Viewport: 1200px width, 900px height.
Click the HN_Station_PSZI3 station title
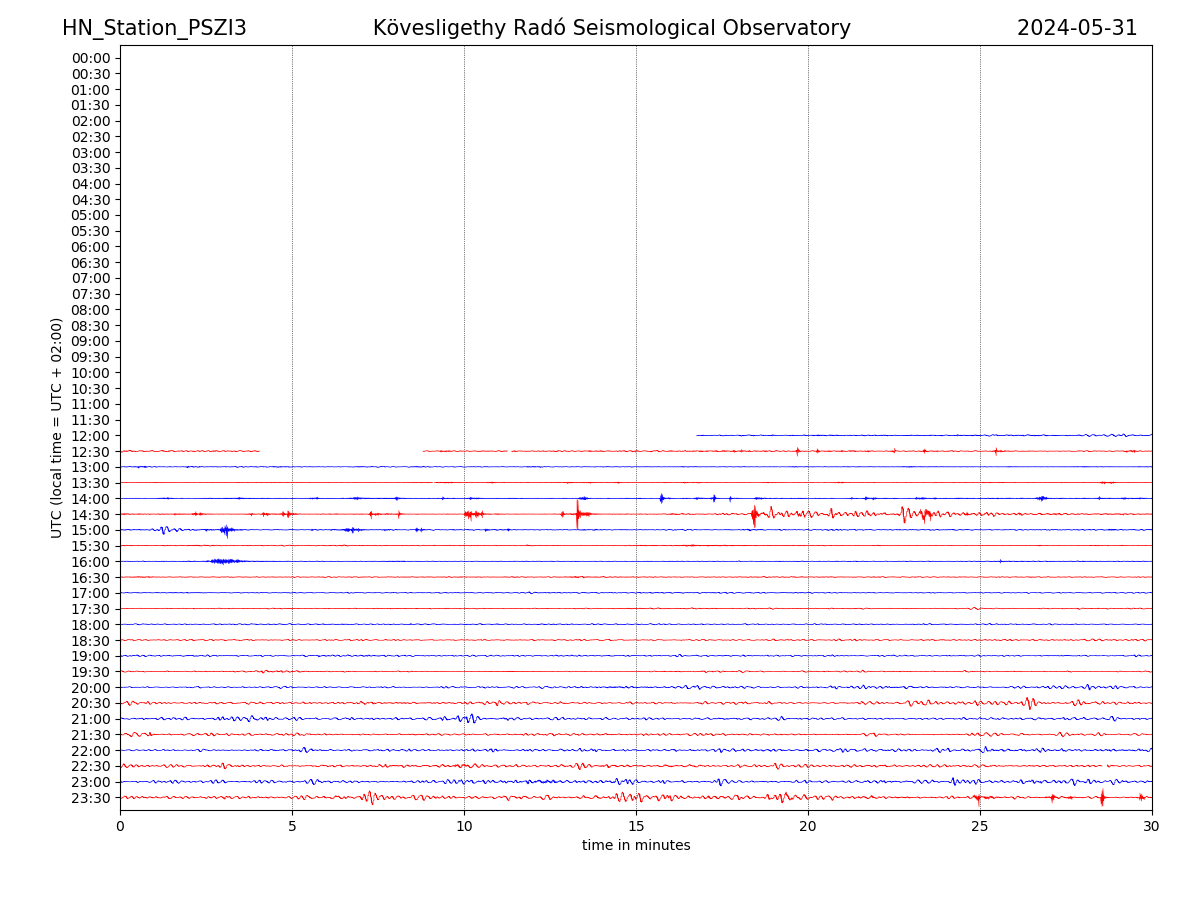click(x=154, y=28)
